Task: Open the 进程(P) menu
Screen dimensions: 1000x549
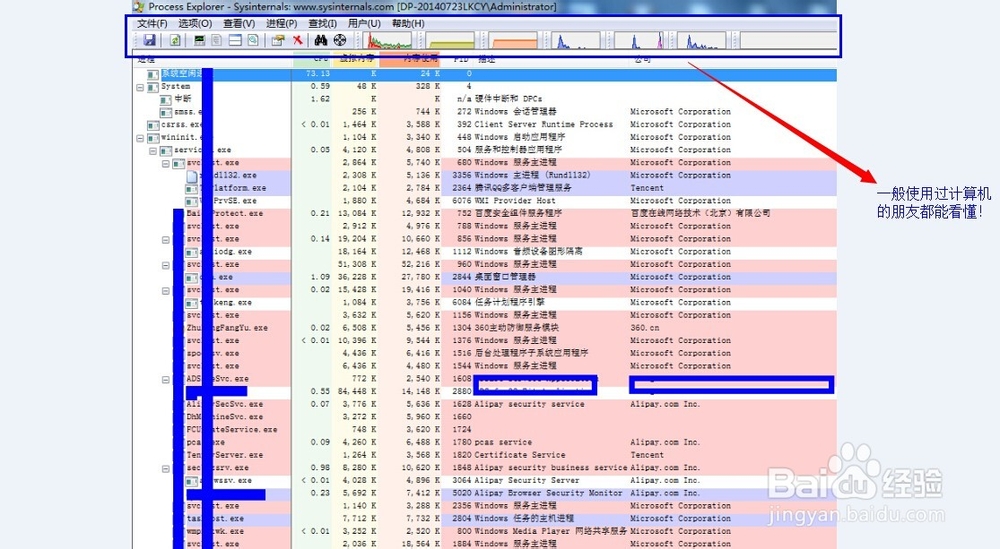Action: 281,23
